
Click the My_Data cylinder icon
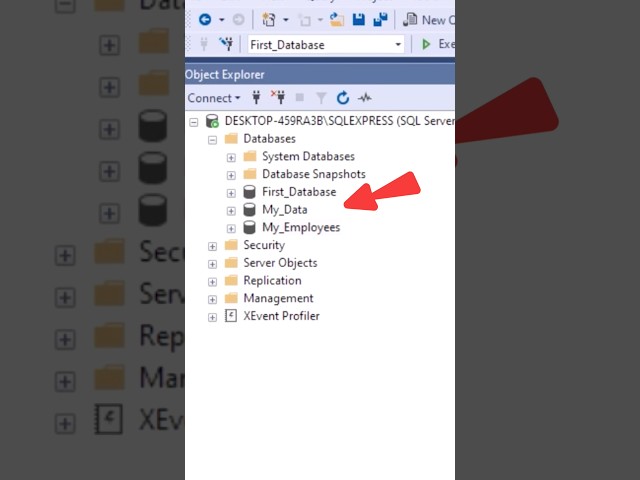[x=249, y=210]
